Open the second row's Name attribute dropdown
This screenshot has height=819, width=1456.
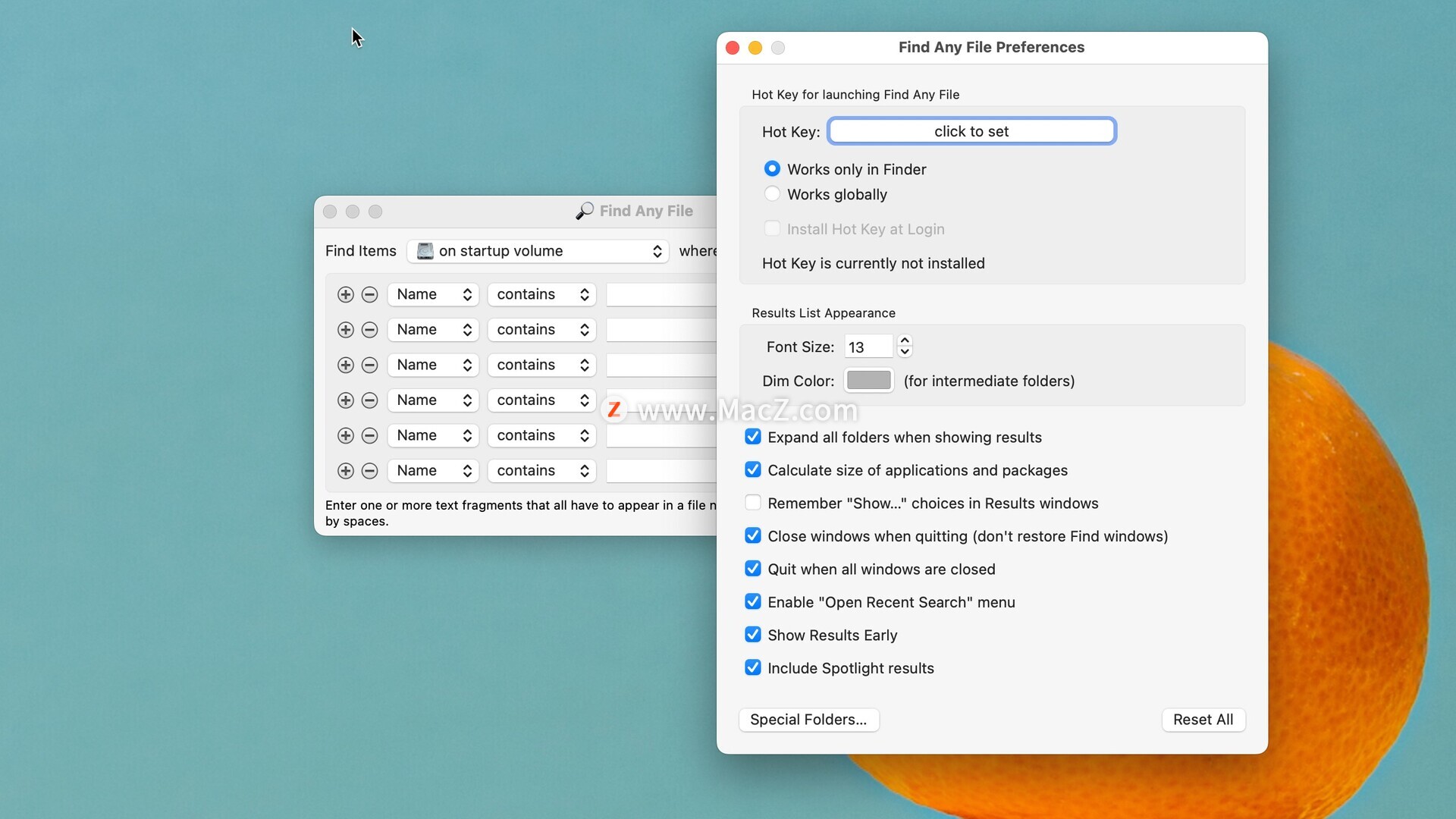(433, 330)
